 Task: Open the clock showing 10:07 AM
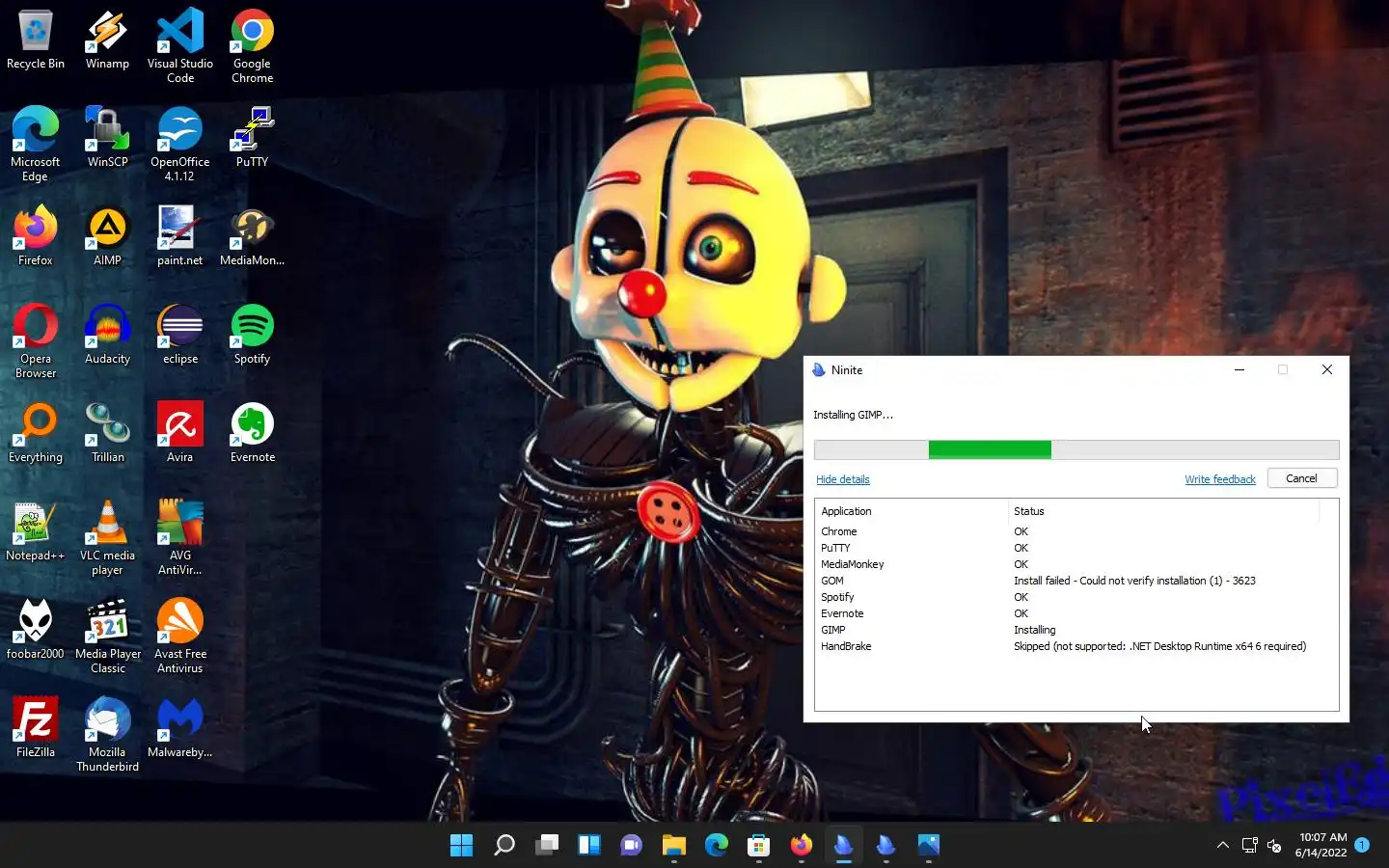pyautogui.click(x=1321, y=845)
